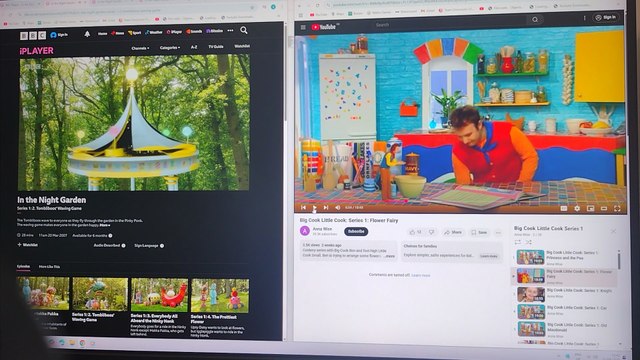Toggle playlist shuffle button

pyautogui.click(x=528, y=242)
